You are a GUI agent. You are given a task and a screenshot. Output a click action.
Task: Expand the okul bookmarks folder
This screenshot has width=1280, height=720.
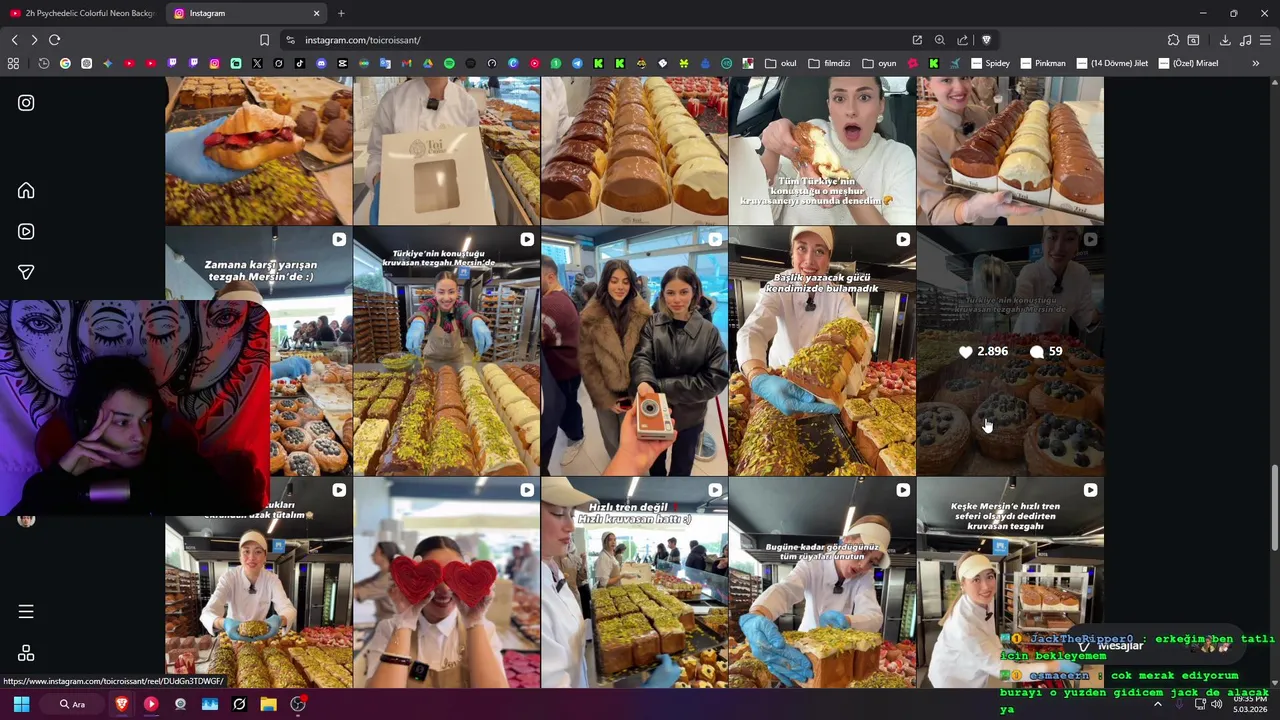pos(781,63)
